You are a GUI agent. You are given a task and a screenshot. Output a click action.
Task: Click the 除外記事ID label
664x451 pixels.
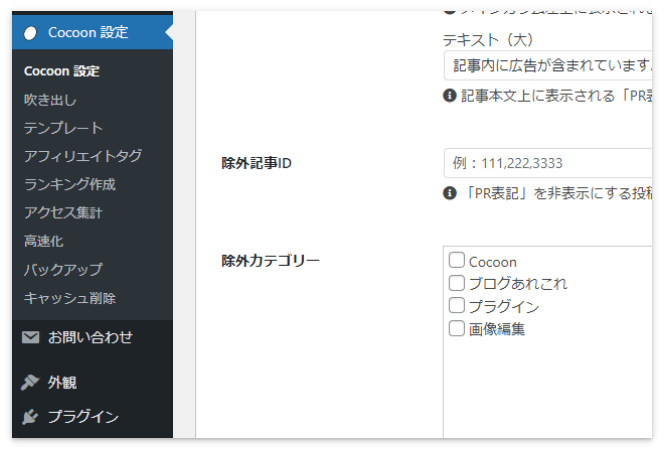pos(256,163)
